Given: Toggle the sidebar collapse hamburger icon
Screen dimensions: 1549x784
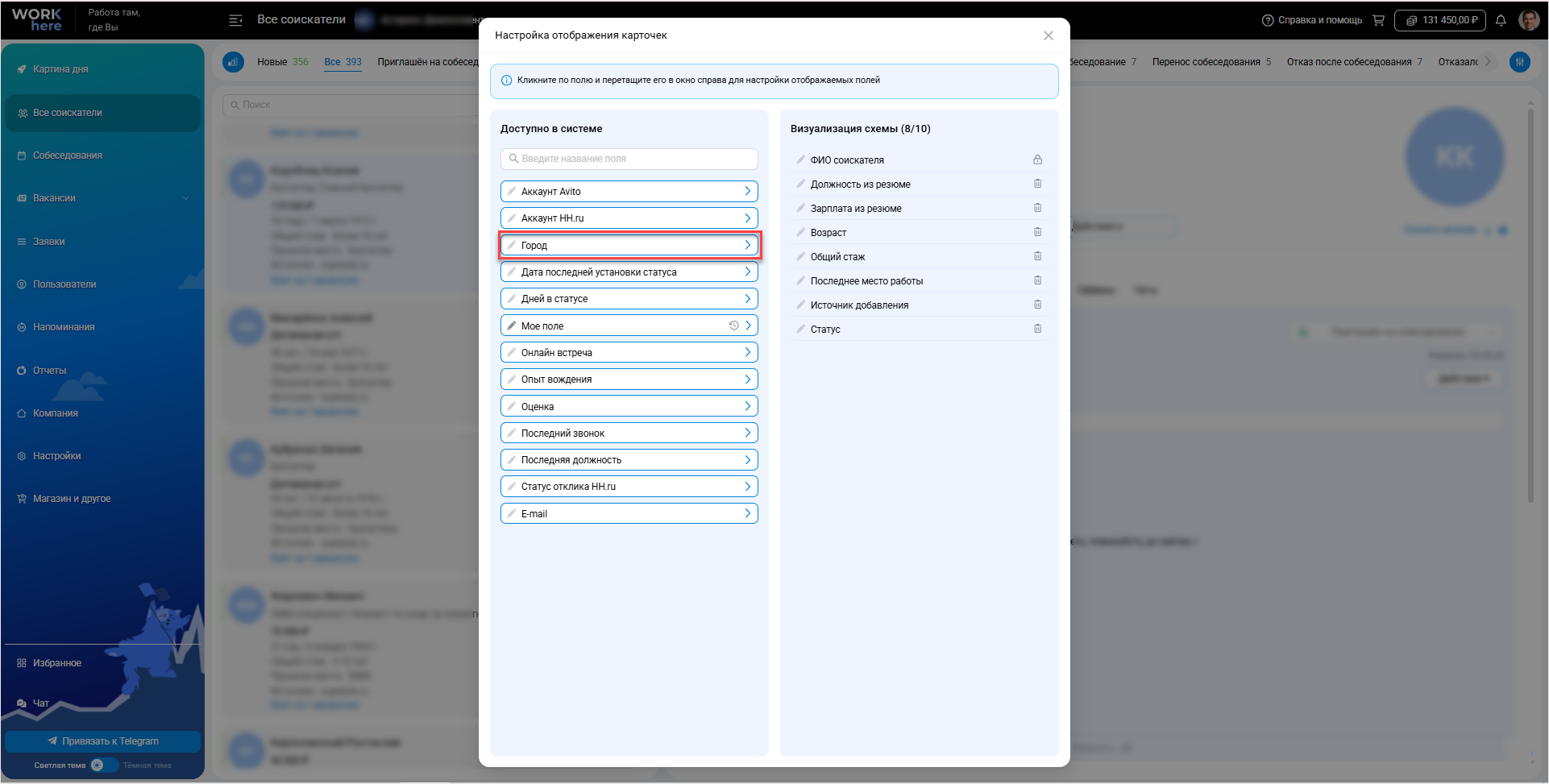Looking at the screenshot, I should [x=235, y=20].
